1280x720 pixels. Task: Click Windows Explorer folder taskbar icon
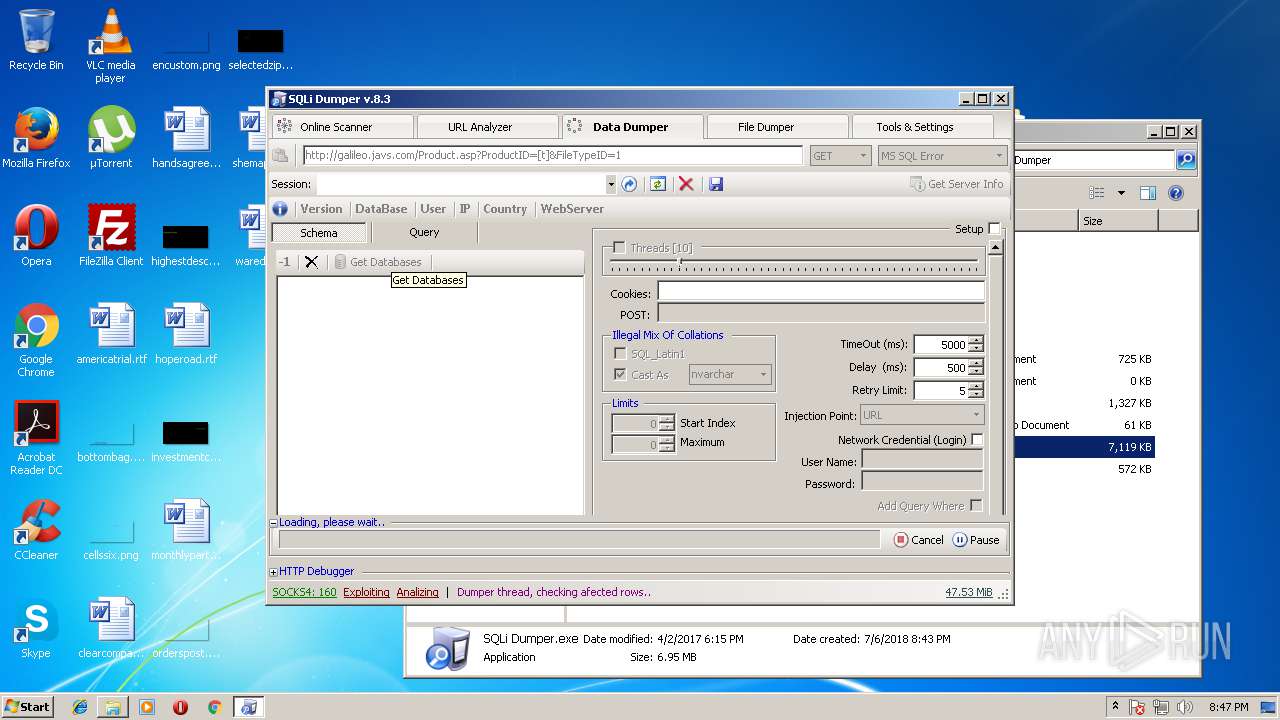113,707
